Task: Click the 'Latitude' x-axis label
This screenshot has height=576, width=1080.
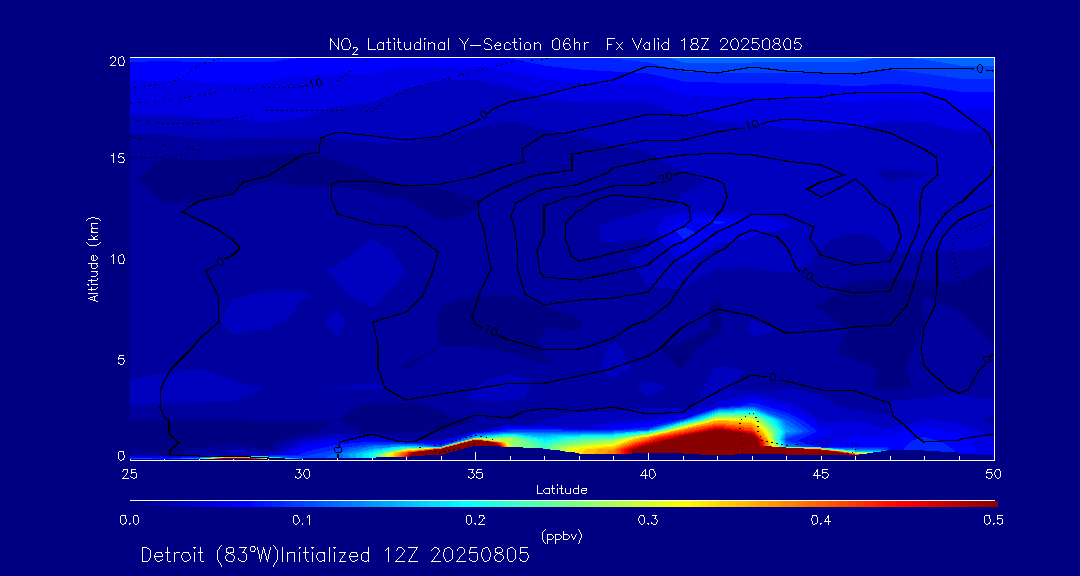Action: pyautogui.click(x=561, y=490)
